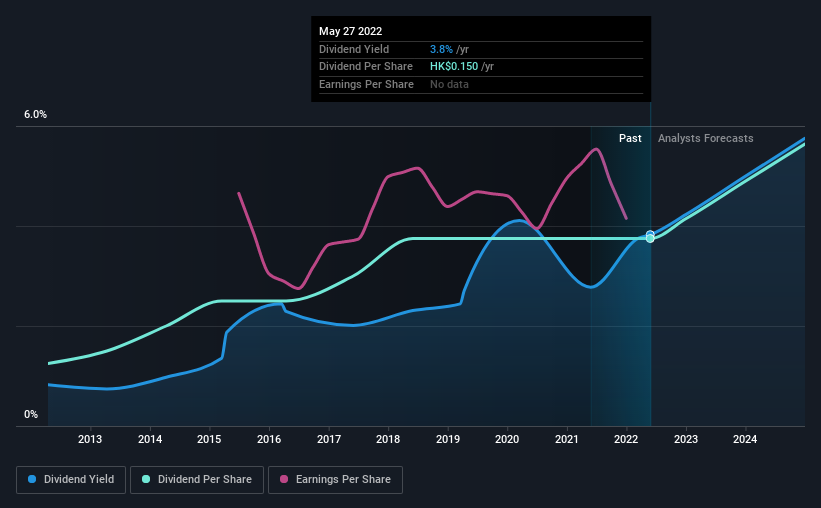The image size is (821, 508).
Task: Select the "Past" region label
Action: click(x=630, y=139)
